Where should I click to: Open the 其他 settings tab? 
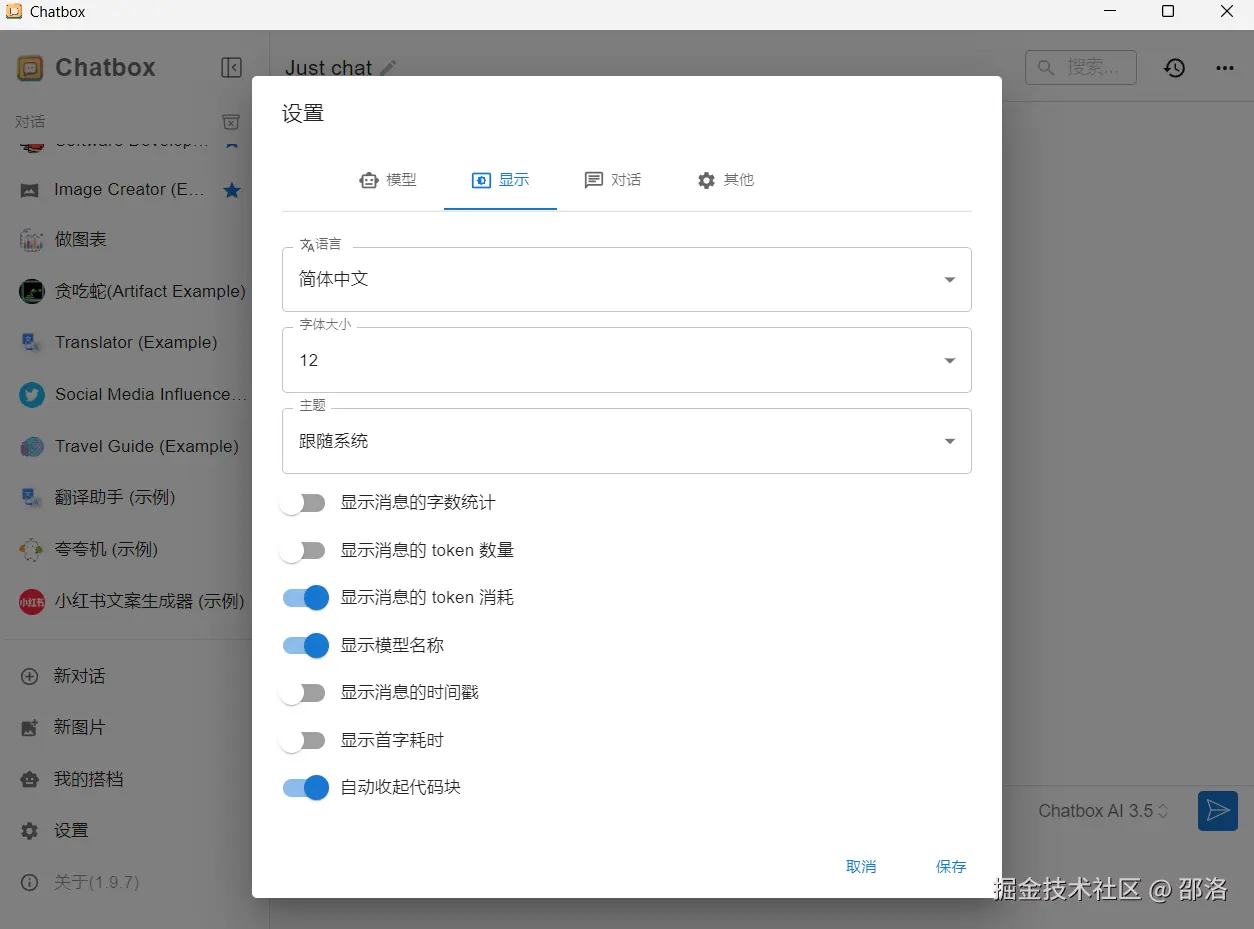coord(726,180)
